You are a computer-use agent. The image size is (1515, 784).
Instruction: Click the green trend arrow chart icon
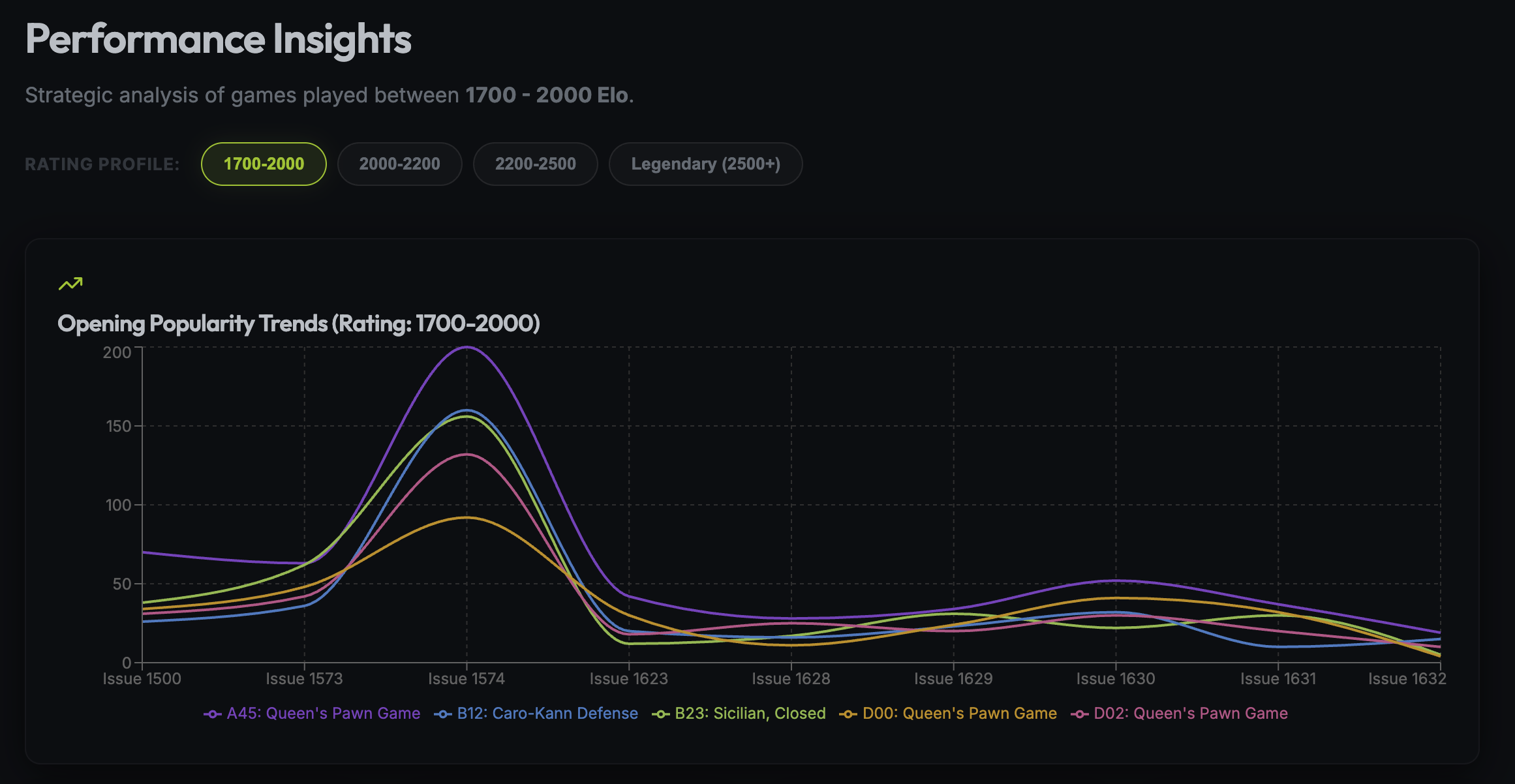click(70, 282)
